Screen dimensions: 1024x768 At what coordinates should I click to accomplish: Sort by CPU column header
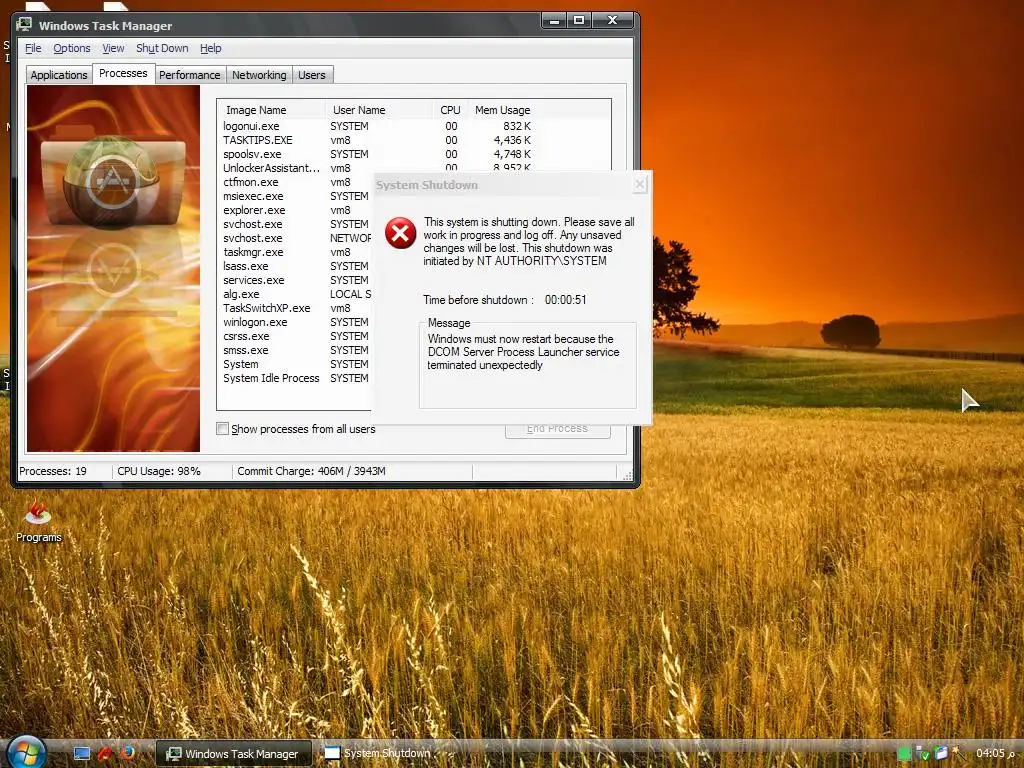pyautogui.click(x=451, y=110)
